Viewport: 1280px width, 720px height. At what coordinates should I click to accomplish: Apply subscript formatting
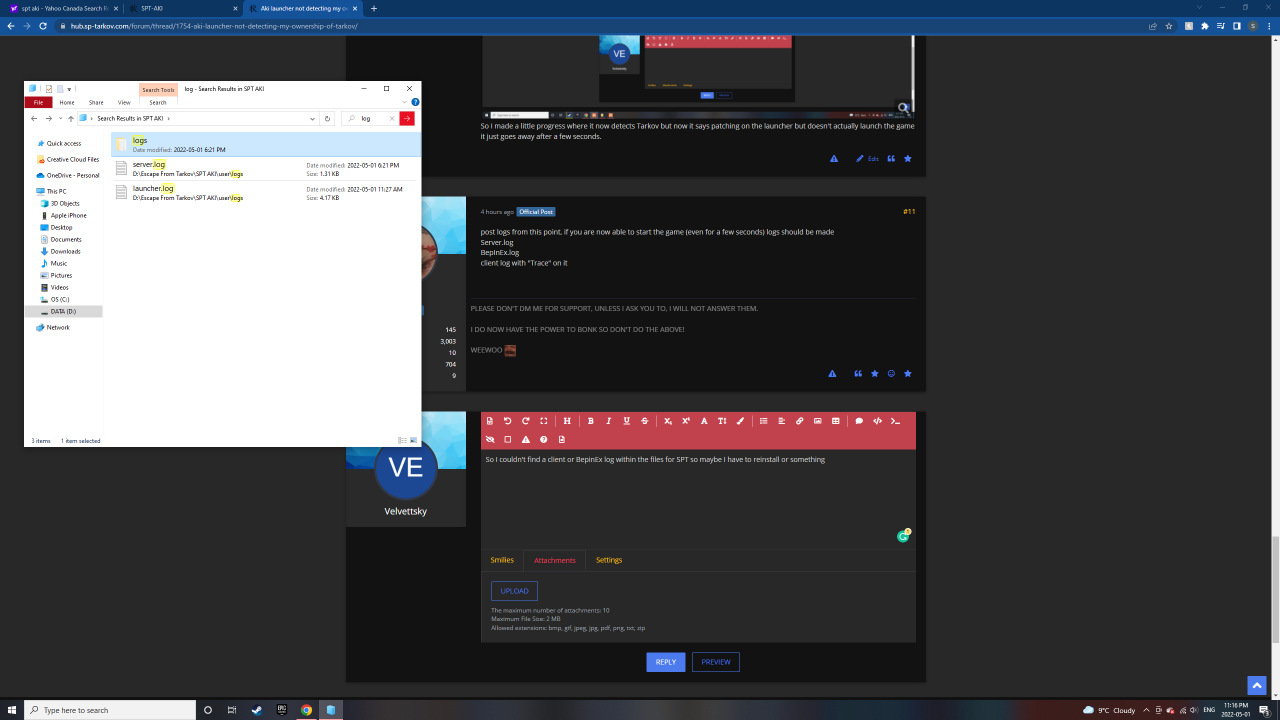668,421
